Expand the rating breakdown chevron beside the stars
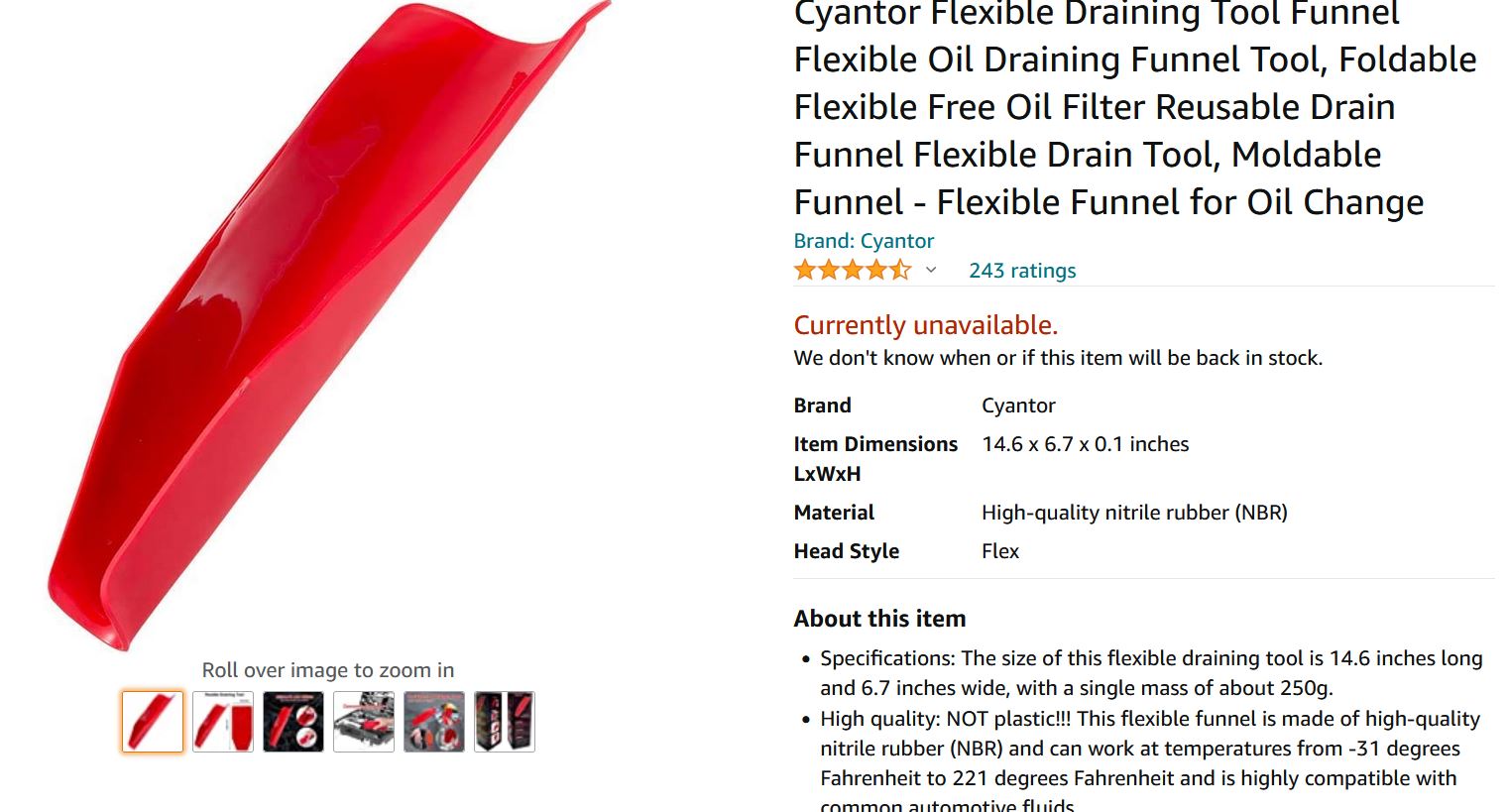Screen dimensions: 1508x812 click(931, 270)
